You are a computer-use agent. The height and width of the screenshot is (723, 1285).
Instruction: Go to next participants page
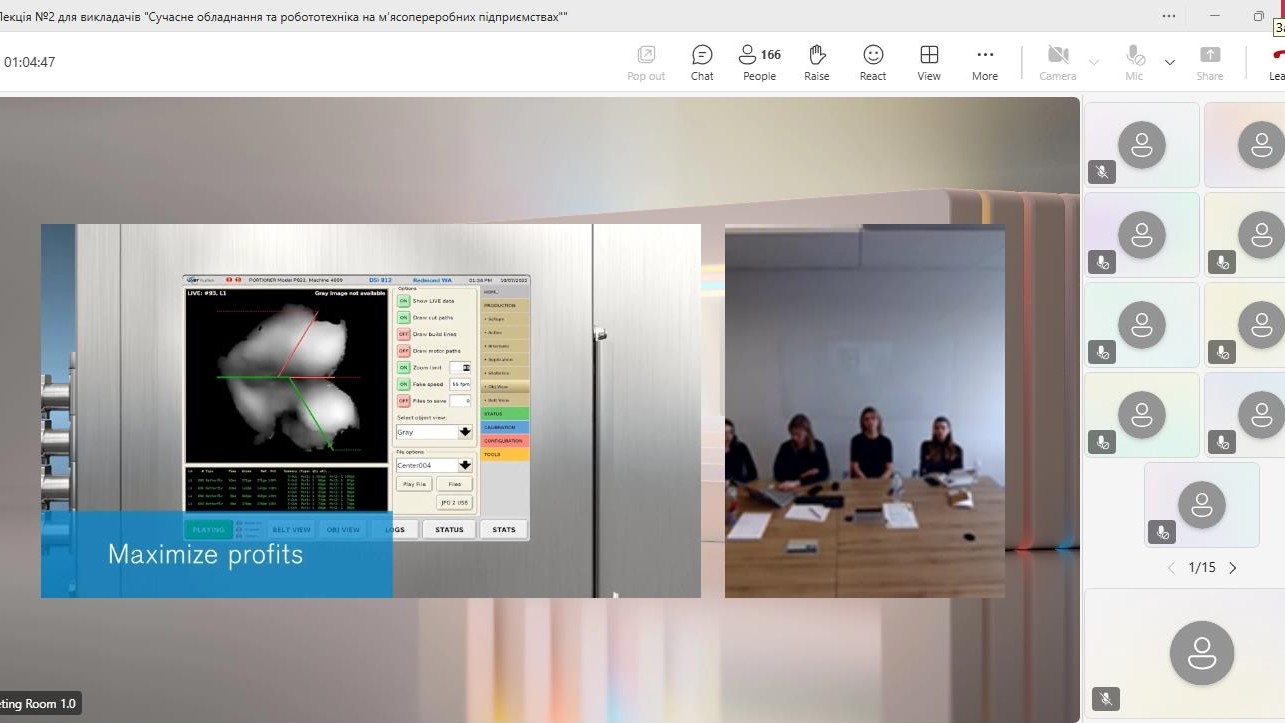coord(1233,567)
